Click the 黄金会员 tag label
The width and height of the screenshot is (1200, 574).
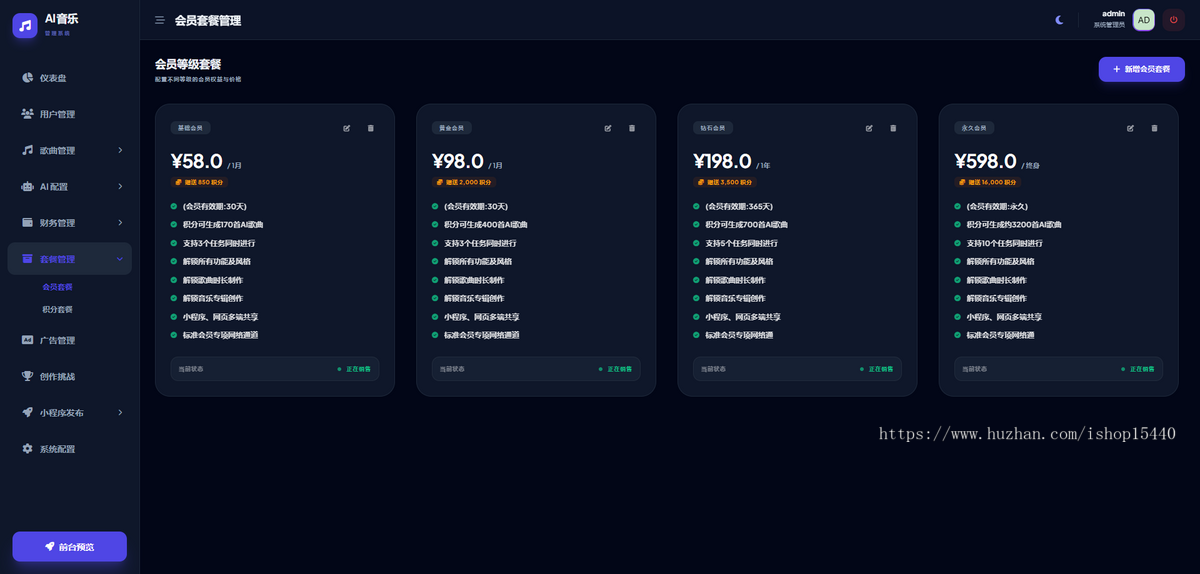tap(451, 128)
